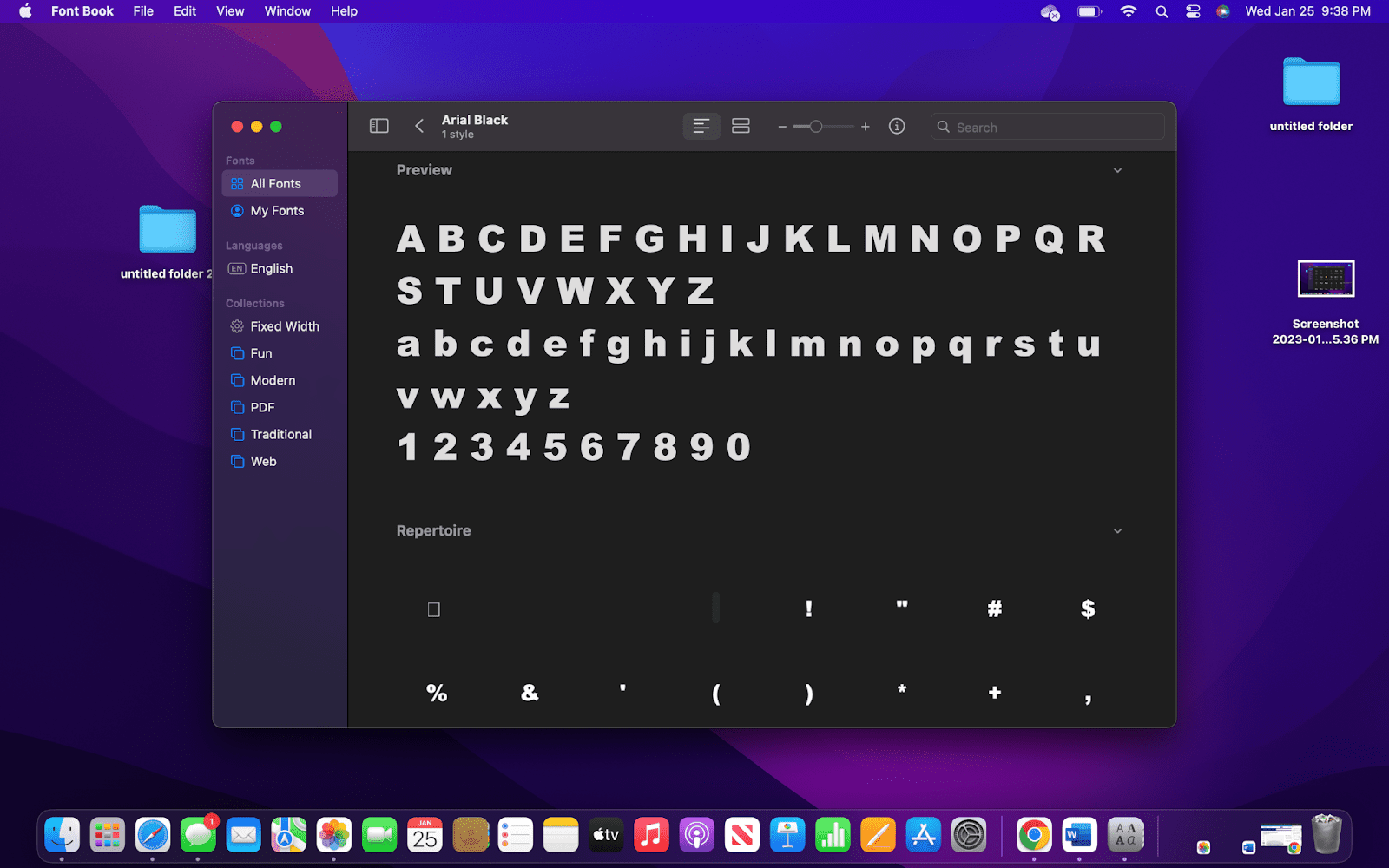Adjust the font size slider handle
This screenshot has width=1389, height=868.
pyautogui.click(x=816, y=127)
